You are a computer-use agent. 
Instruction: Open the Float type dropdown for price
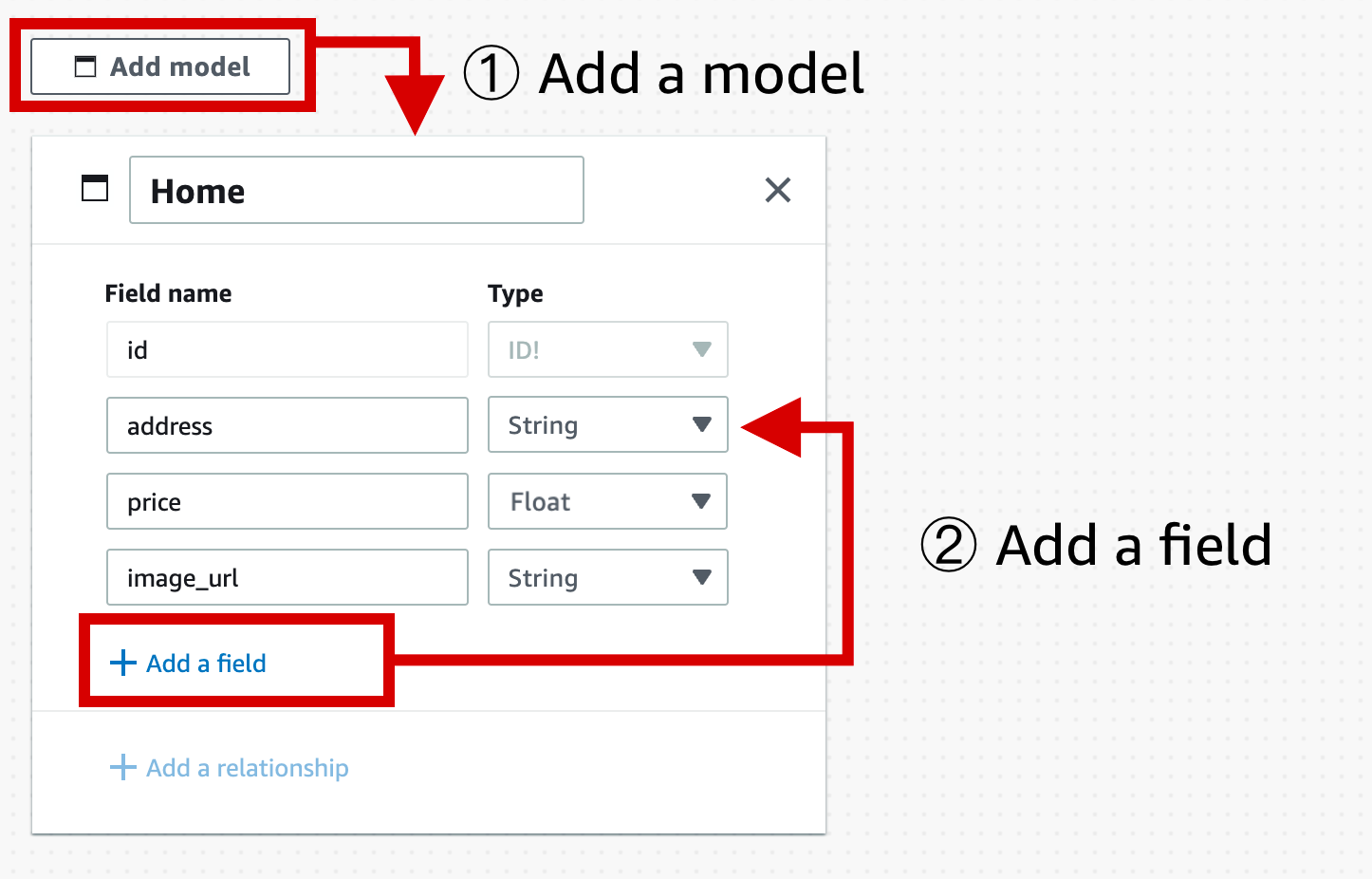click(x=608, y=501)
